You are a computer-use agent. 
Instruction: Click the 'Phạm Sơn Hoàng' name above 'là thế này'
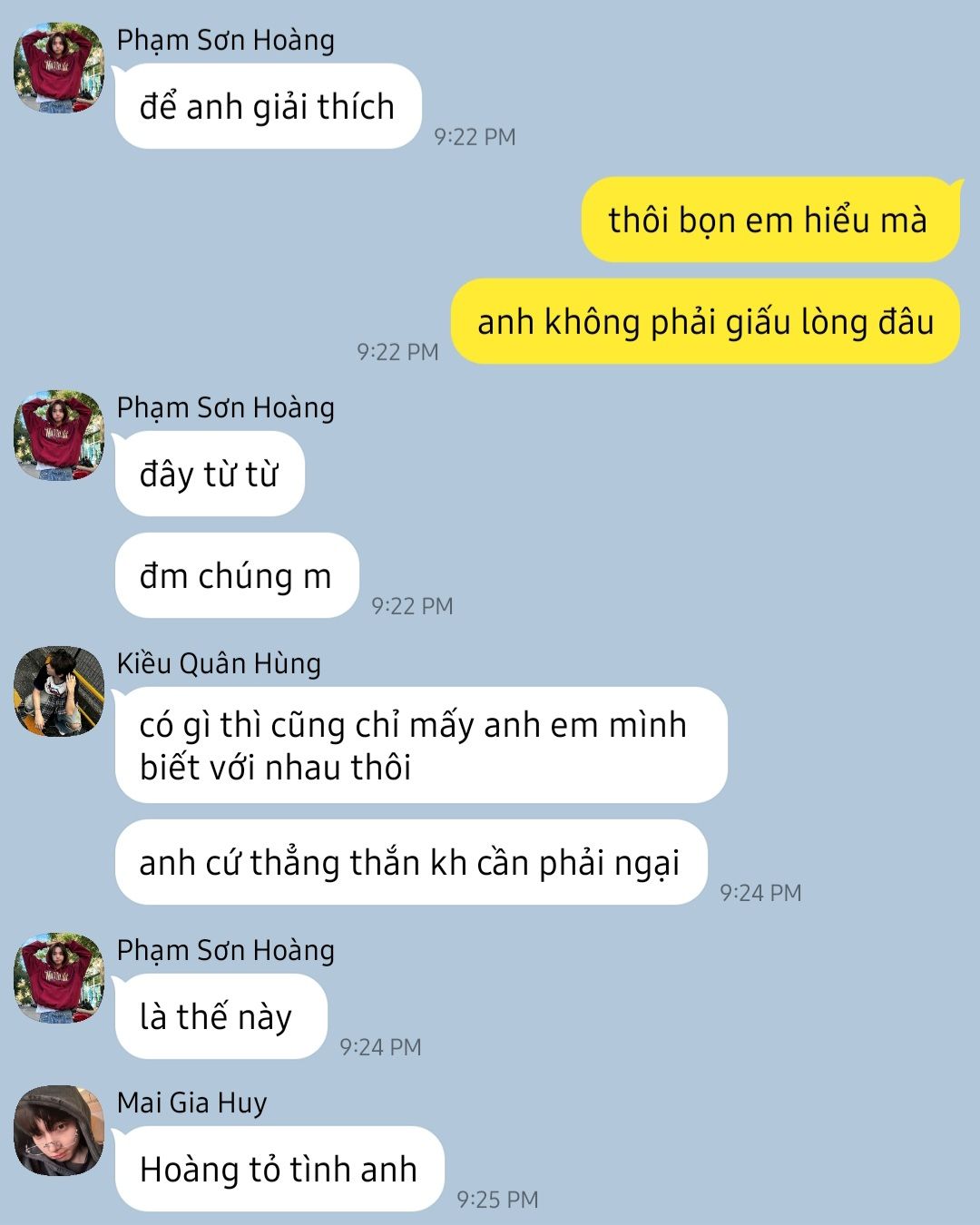[226, 950]
